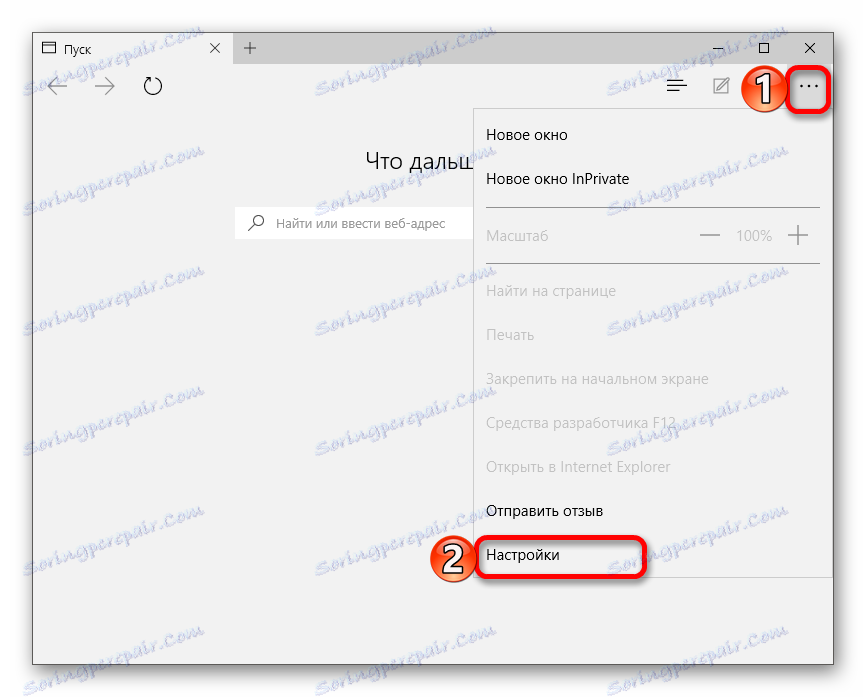866x697 pixels.
Task: Click the Make a Web Note pen icon
Action: click(x=721, y=86)
